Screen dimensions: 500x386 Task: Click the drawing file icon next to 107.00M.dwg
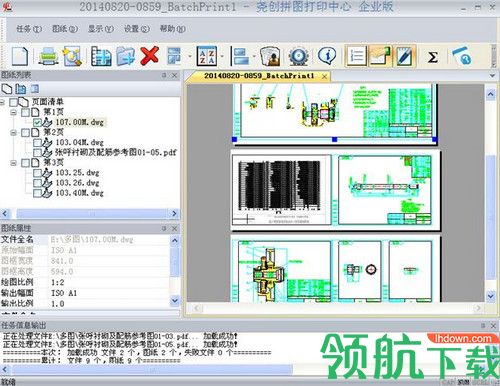point(47,122)
